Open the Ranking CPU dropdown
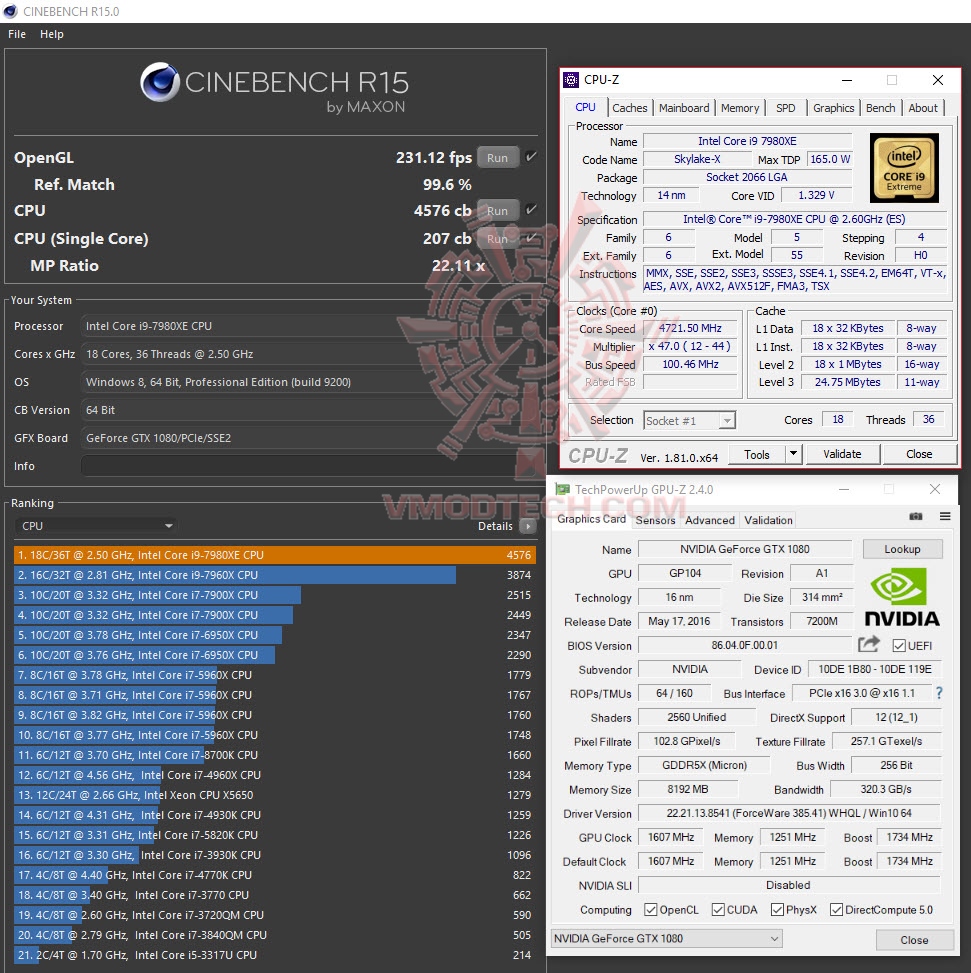The height and width of the screenshot is (973, 971). [96, 526]
